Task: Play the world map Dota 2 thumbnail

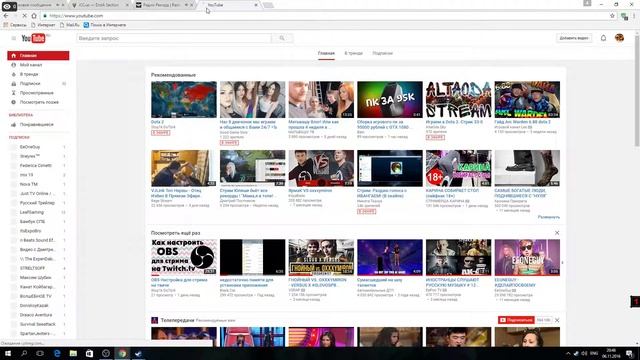Action: [x=184, y=100]
